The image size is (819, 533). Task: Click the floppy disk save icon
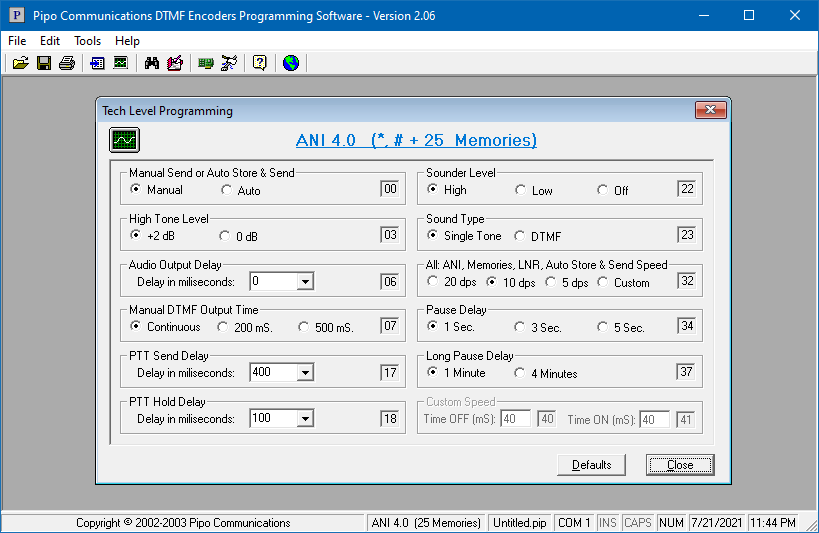[x=44, y=63]
